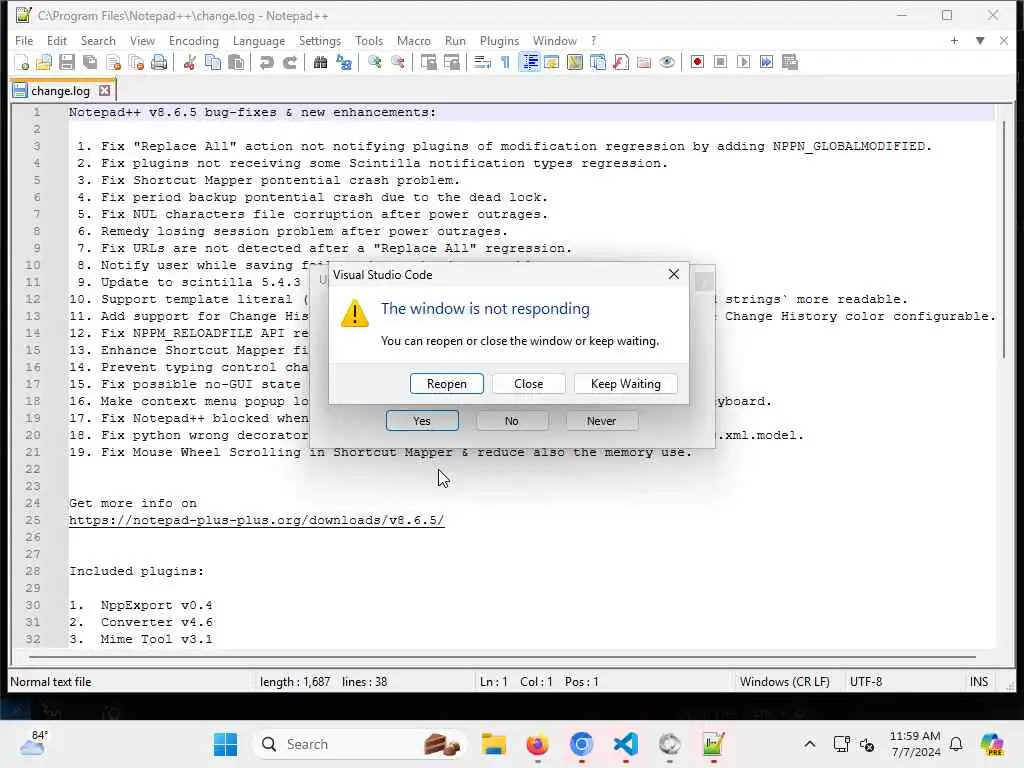Image resolution: width=1024 pixels, height=768 pixels.
Task: Click UTF-8 encoding in status bar
Action: coord(865,682)
